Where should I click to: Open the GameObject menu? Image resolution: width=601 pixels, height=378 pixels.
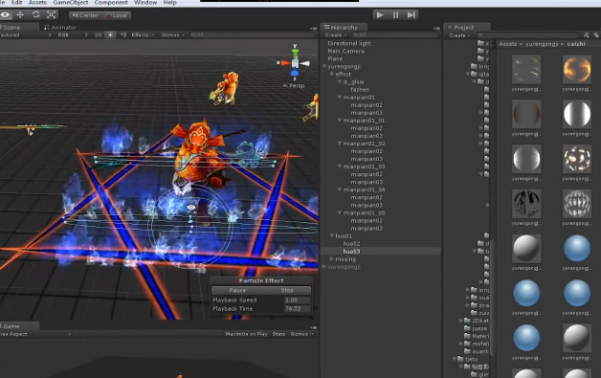click(71, 3)
